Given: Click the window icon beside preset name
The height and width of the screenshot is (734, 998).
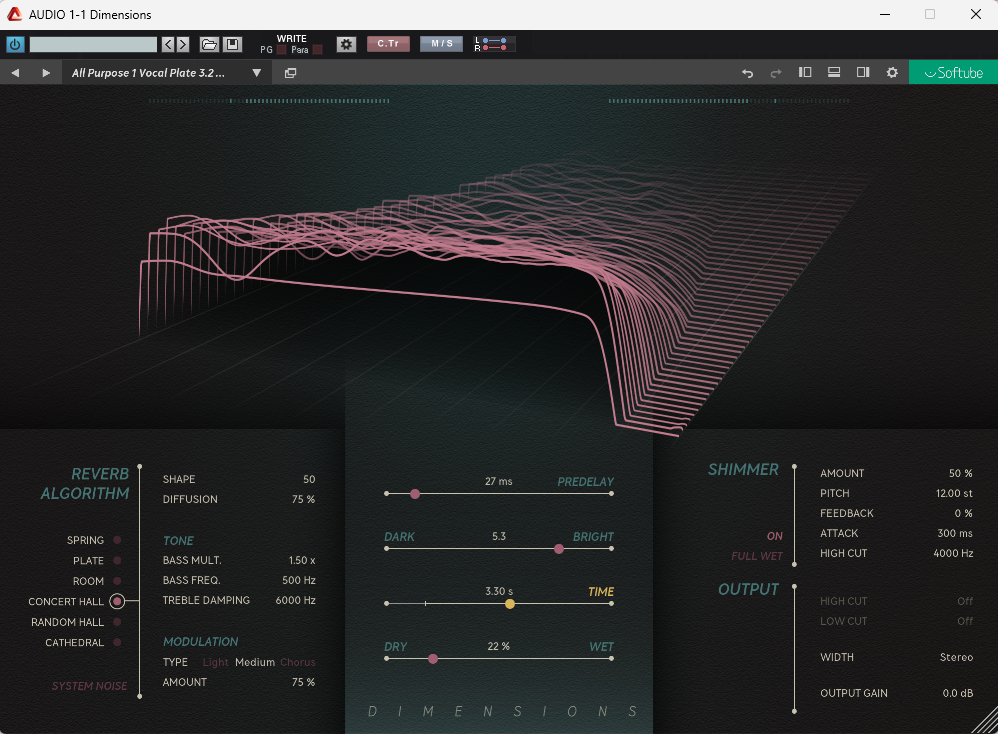Looking at the screenshot, I should click(x=290, y=73).
